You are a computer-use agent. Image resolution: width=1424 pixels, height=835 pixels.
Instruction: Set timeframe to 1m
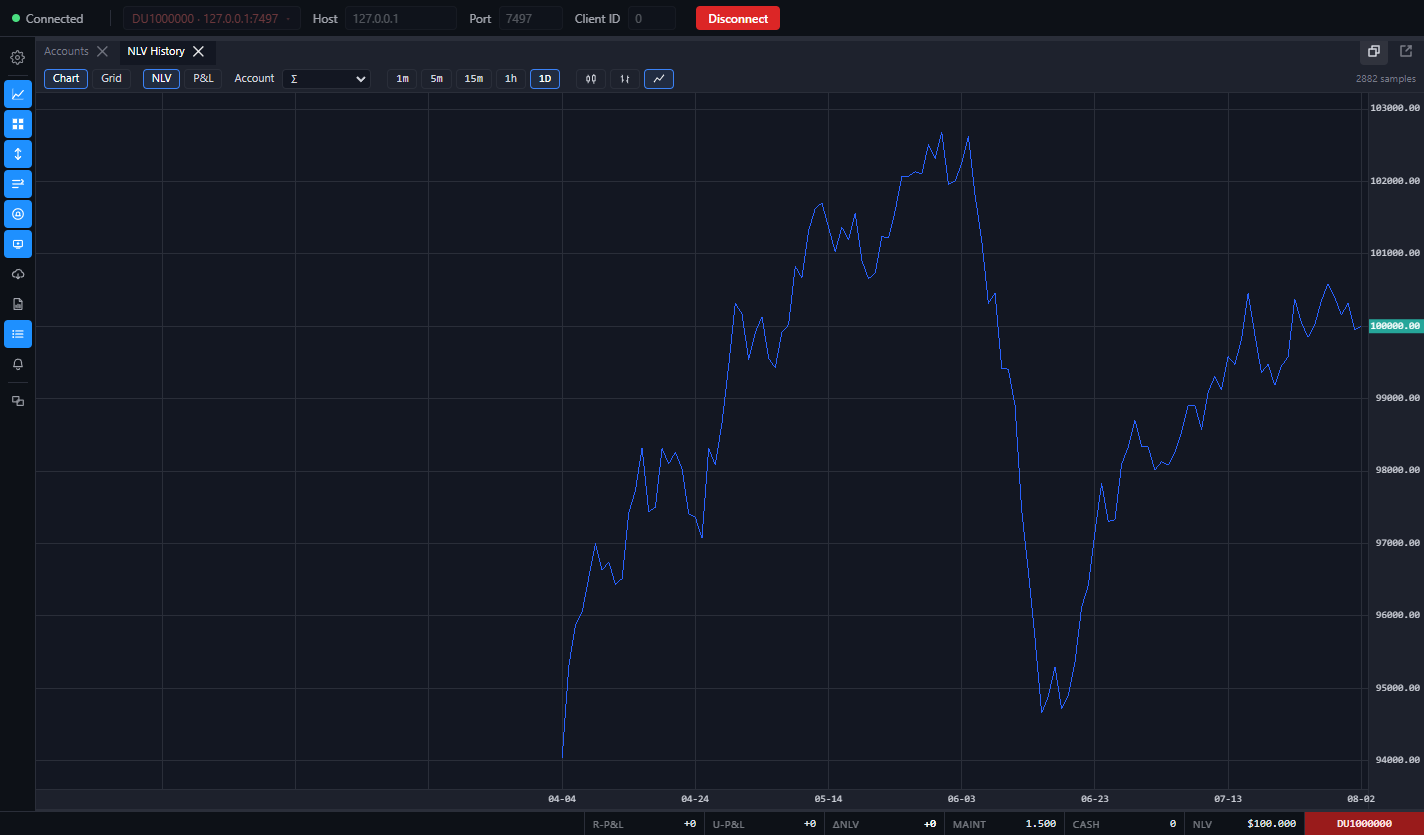coord(402,79)
